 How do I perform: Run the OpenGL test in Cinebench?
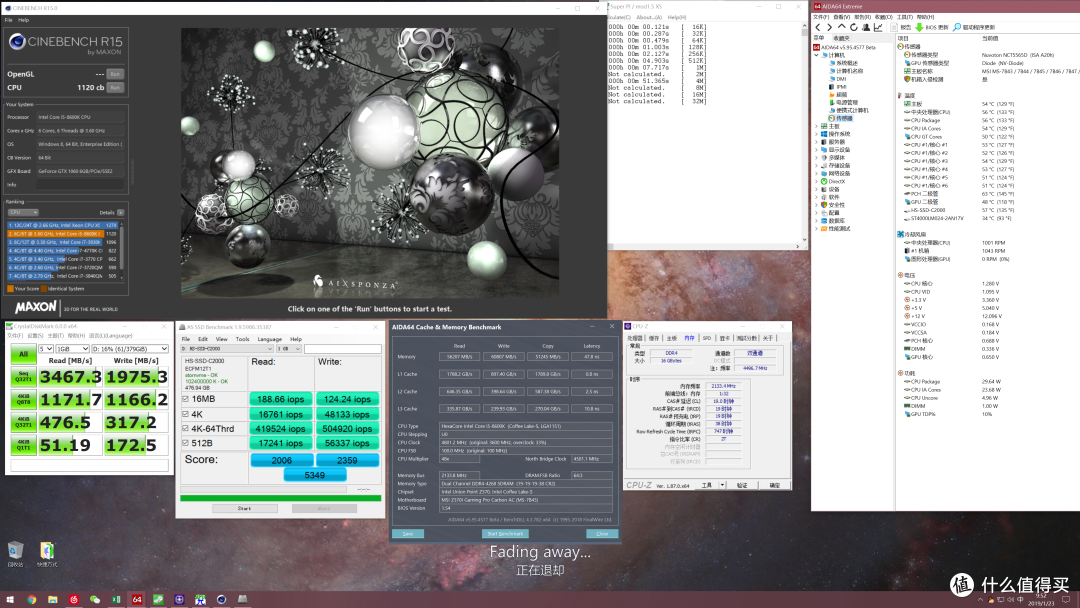click(115, 74)
